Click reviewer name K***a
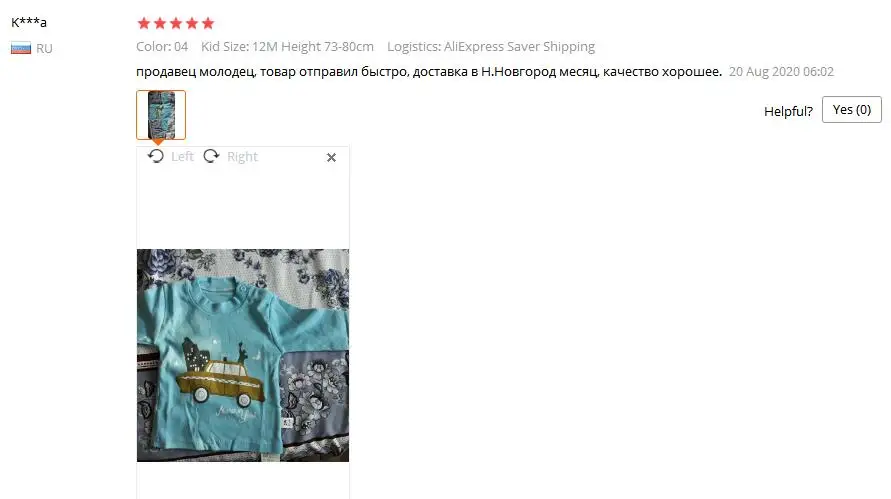891x499 pixels. pyautogui.click(x=28, y=23)
